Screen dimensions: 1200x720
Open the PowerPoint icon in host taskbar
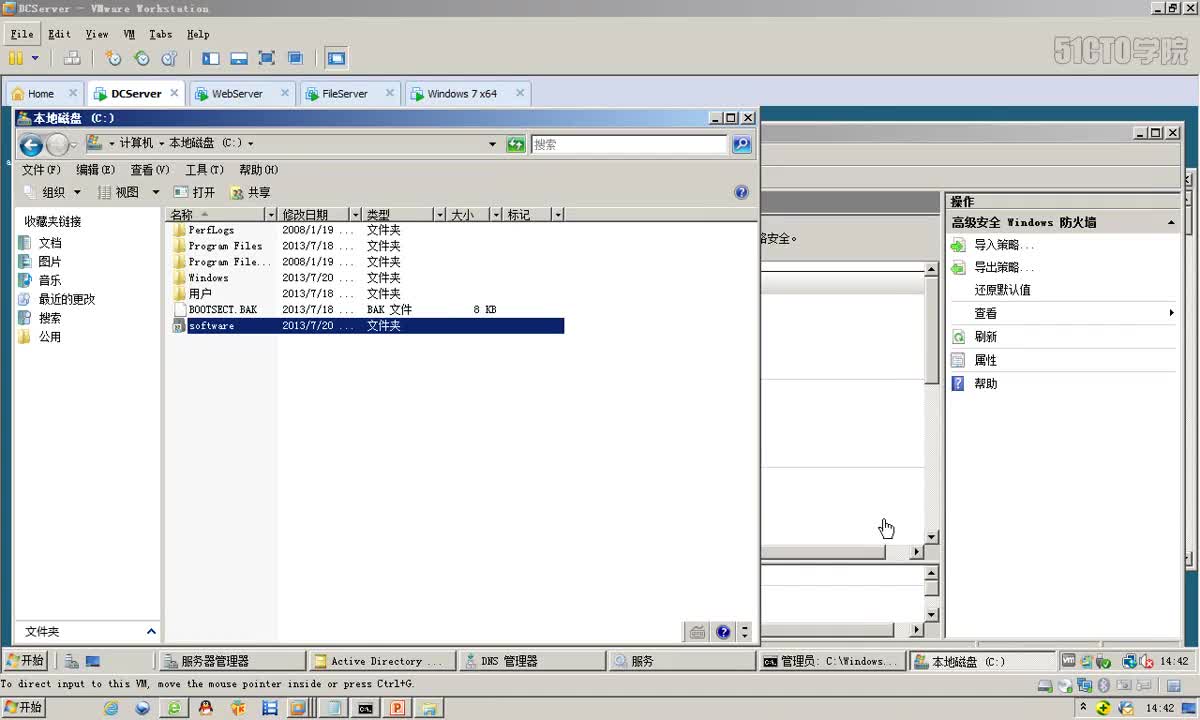pos(397,708)
